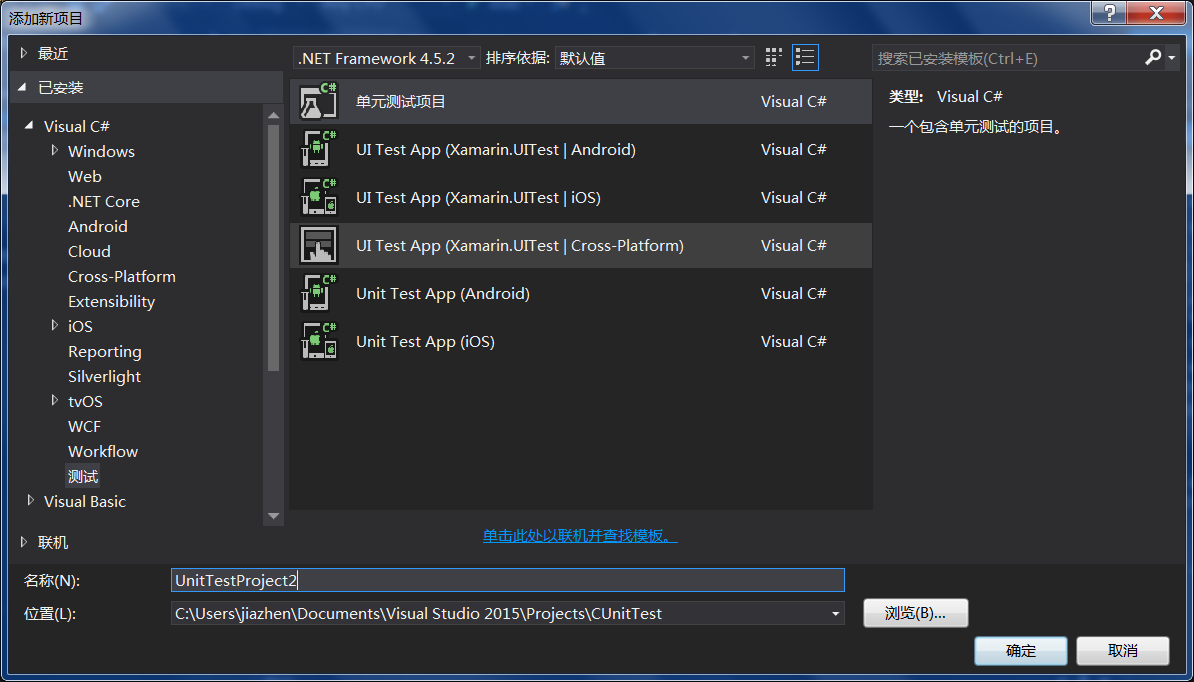
Task: Click the UI Test App iOS template icon
Action: pos(318,197)
